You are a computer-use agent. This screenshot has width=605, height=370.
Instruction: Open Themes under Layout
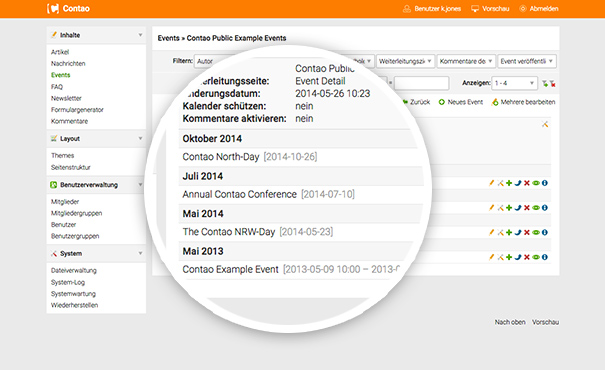(x=63, y=155)
